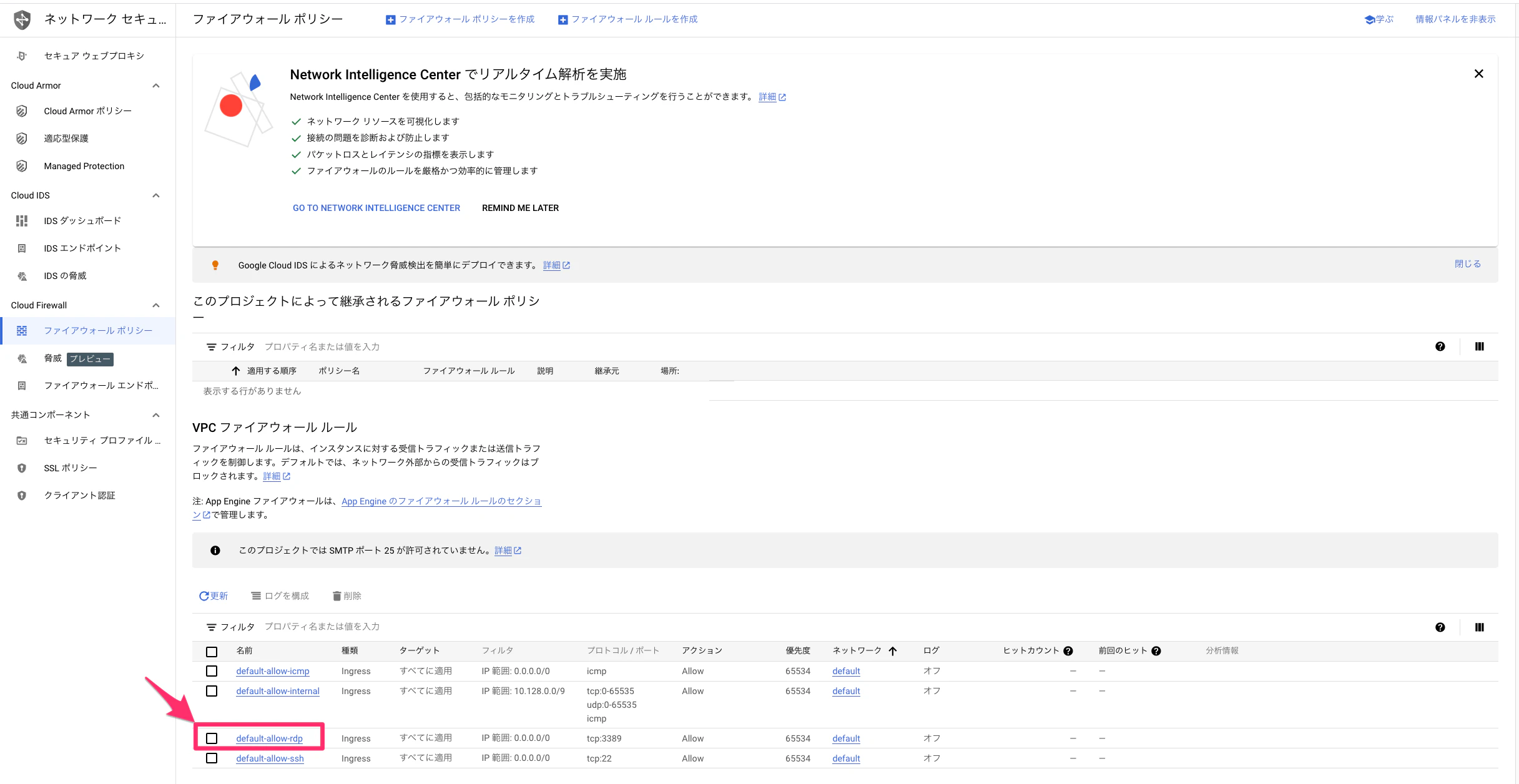1519x784 pixels.
Task: Click the SSL ポリシー shield icon
Action: [x=22, y=468]
